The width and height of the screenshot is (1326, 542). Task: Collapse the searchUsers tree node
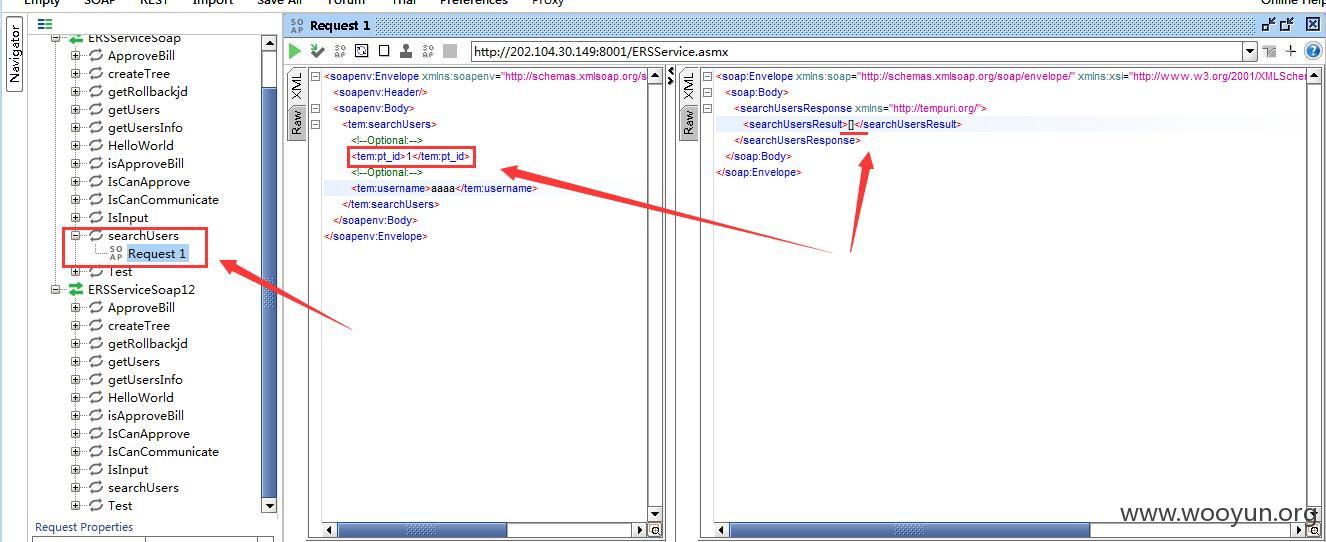75,236
